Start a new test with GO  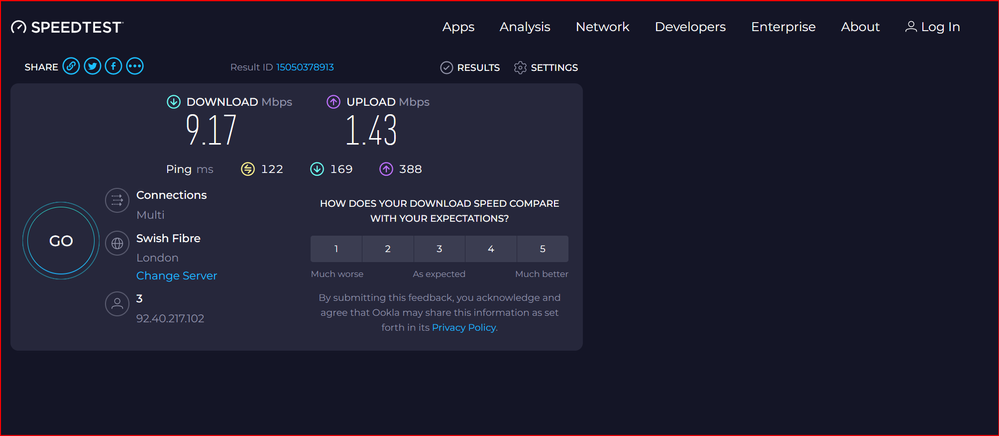(61, 241)
